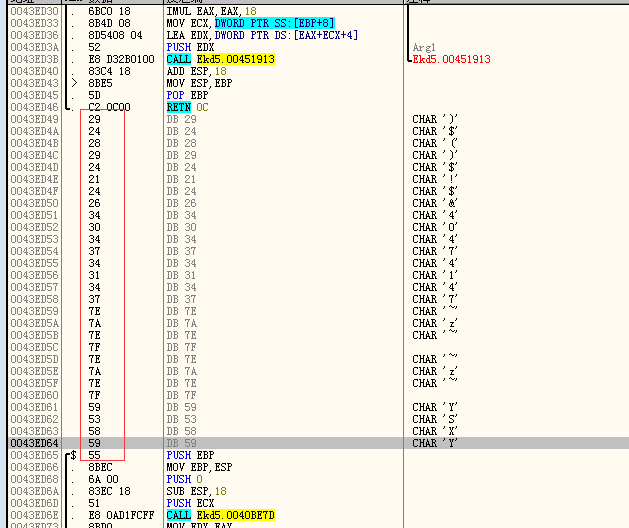Select the Arg1 comment entry
The width and height of the screenshot is (629, 528).
coord(426,48)
